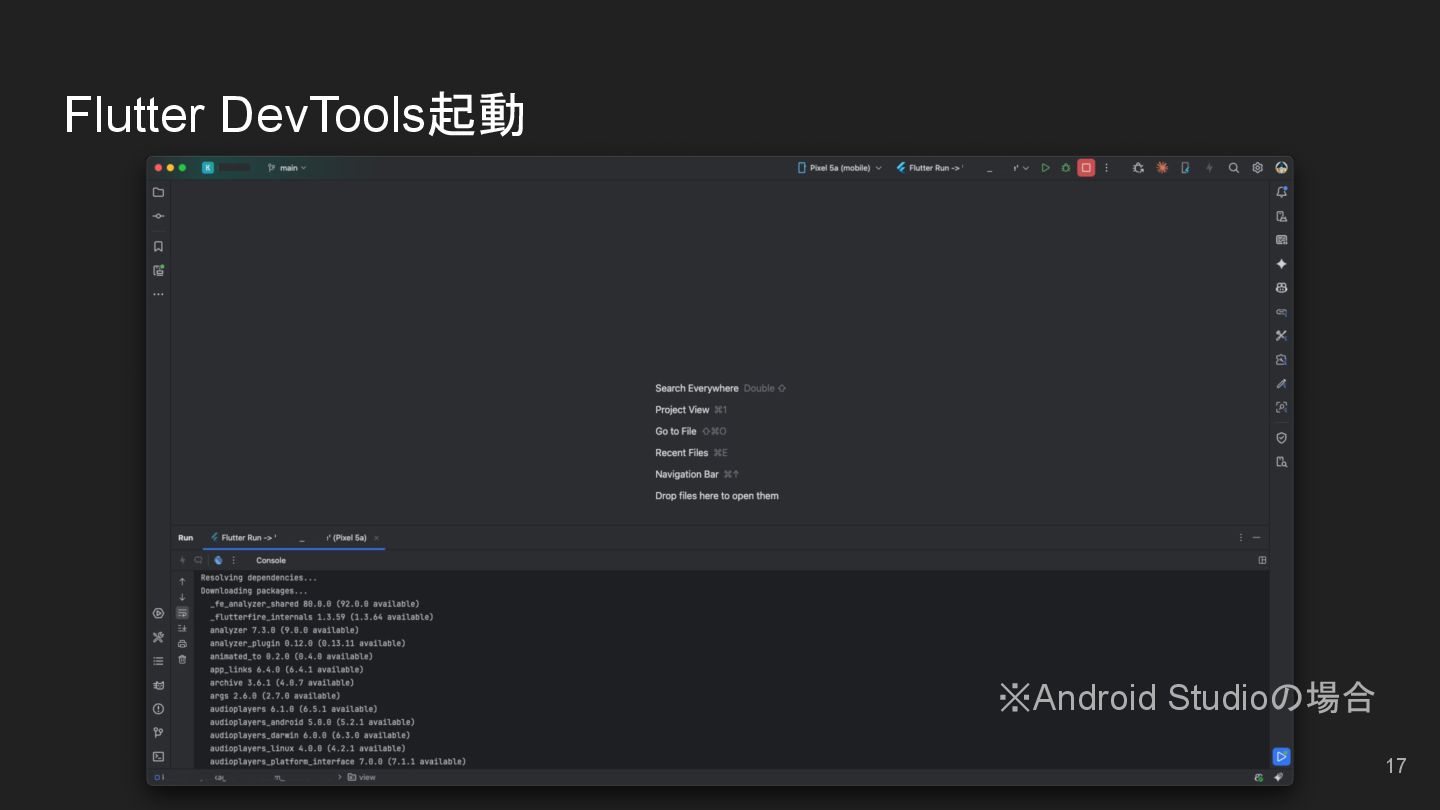
Task: Toggle soft-wrap in console
Action: coord(182,613)
